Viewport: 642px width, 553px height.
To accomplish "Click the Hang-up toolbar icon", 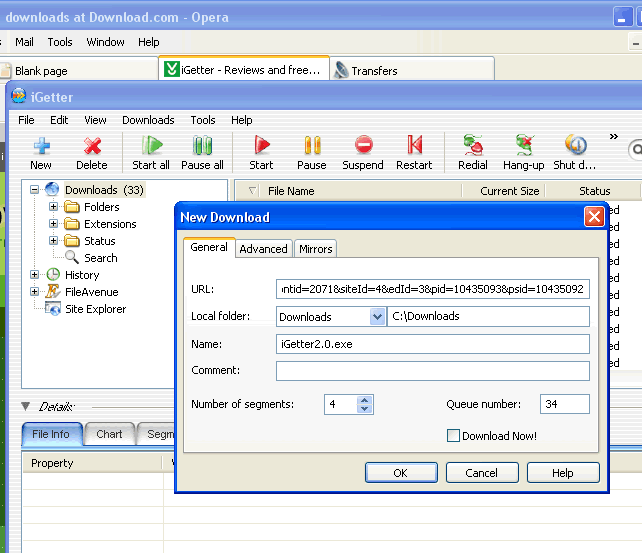I will (524, 145).
